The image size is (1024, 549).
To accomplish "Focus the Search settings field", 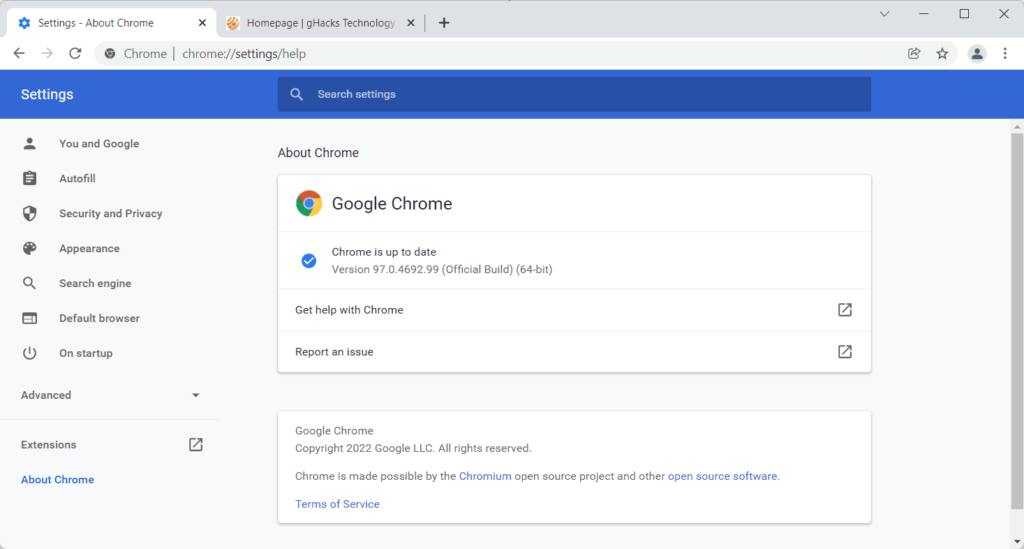I will (x=574, y=94).
